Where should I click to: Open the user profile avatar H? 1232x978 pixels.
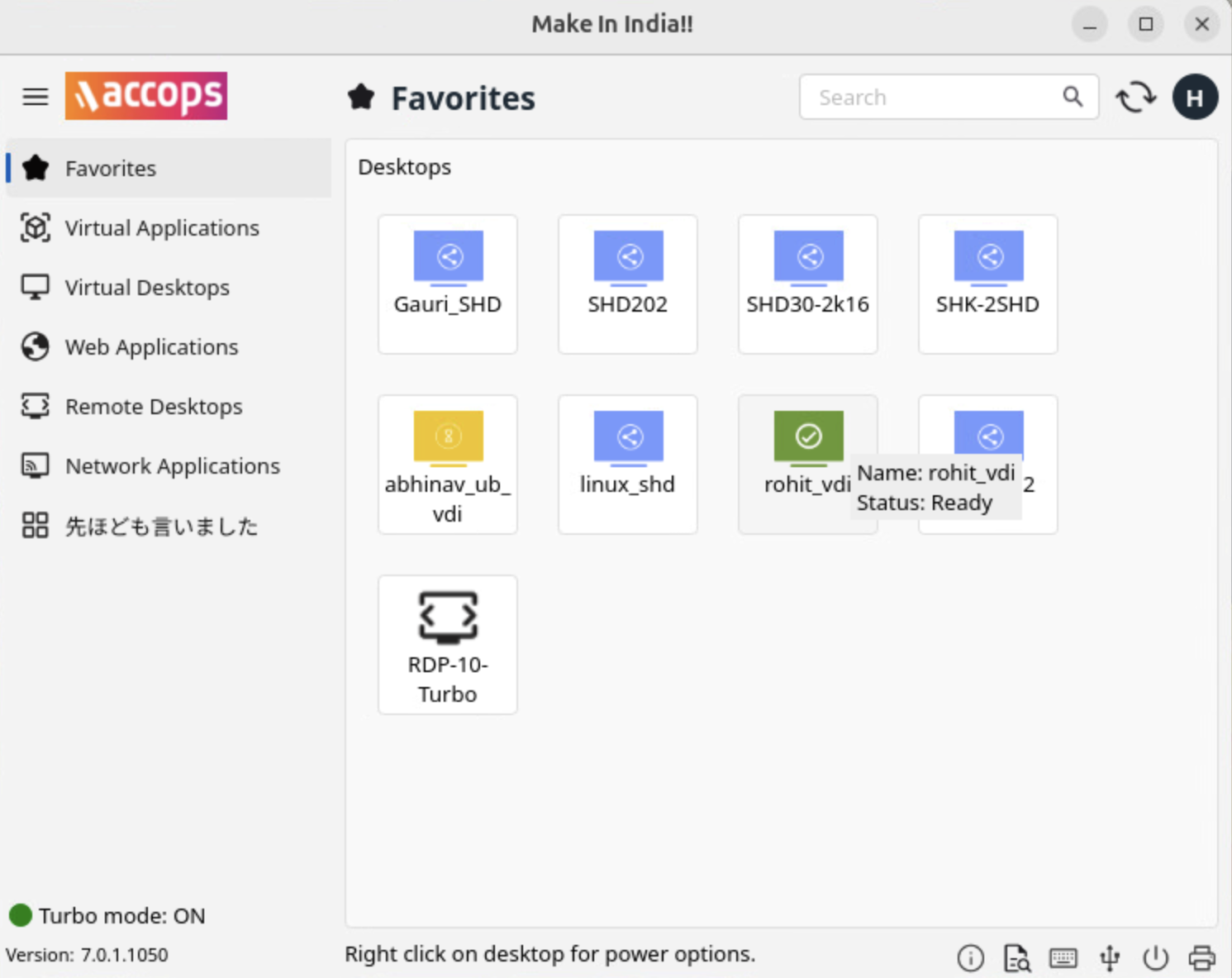click(x=1194, y=98)
